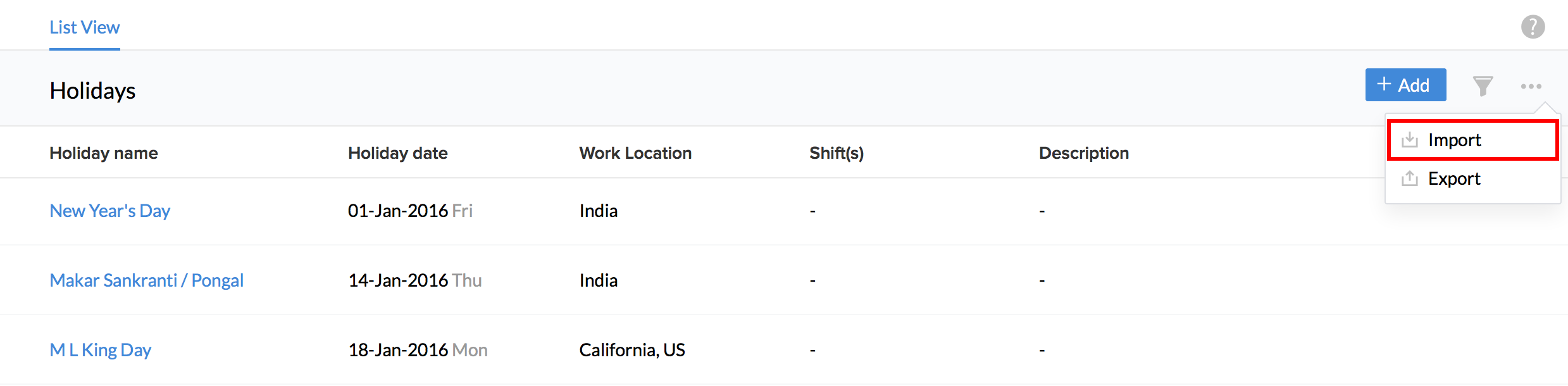
Task: Click the Work Location column header
Action: 635,153
